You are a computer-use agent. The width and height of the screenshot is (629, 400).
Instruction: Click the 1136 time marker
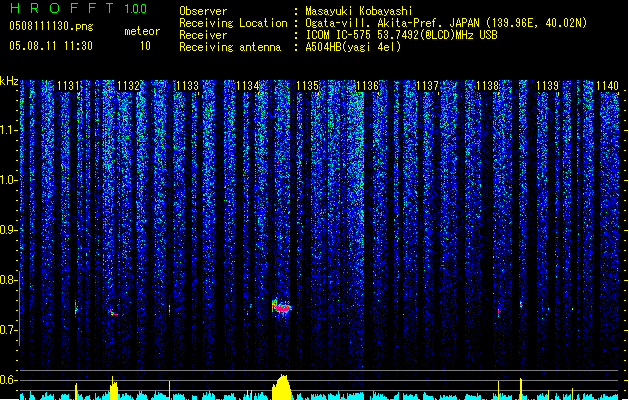pos(367,85)
